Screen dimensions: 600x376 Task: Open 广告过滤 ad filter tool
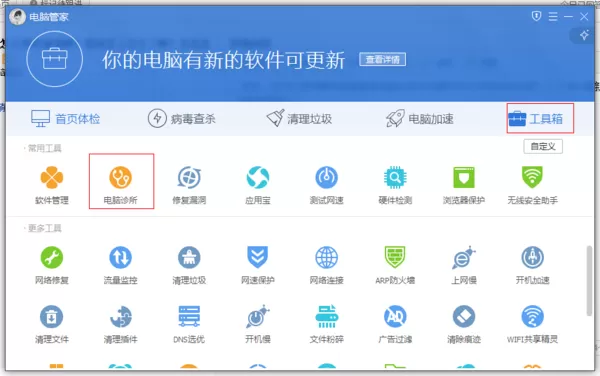tap(395, 324)
